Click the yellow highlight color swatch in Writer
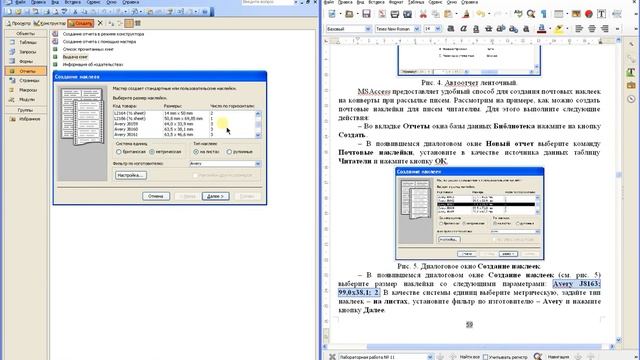This screenshot has width=640, height=360. pos(559,29)
